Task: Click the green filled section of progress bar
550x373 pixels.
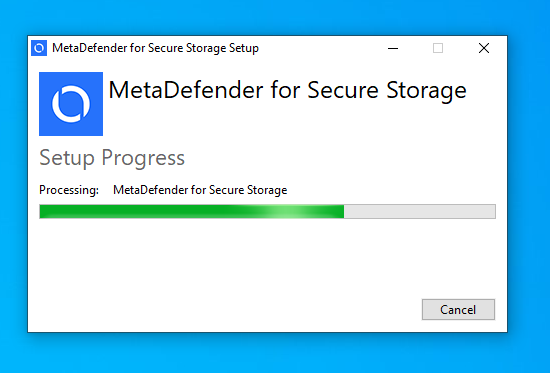Action: point(192,212)
